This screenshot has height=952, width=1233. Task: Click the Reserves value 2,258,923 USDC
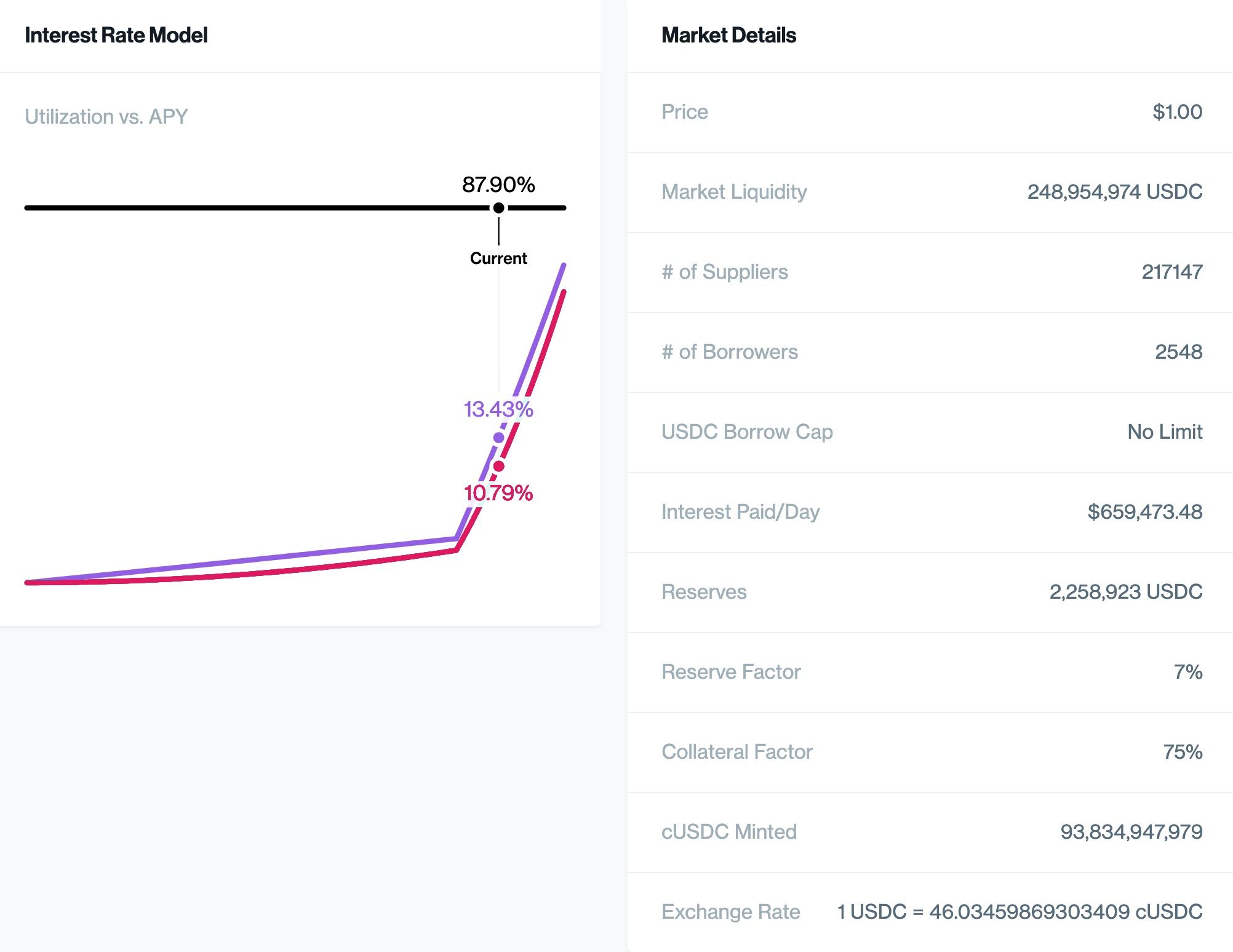point(1125,592)
